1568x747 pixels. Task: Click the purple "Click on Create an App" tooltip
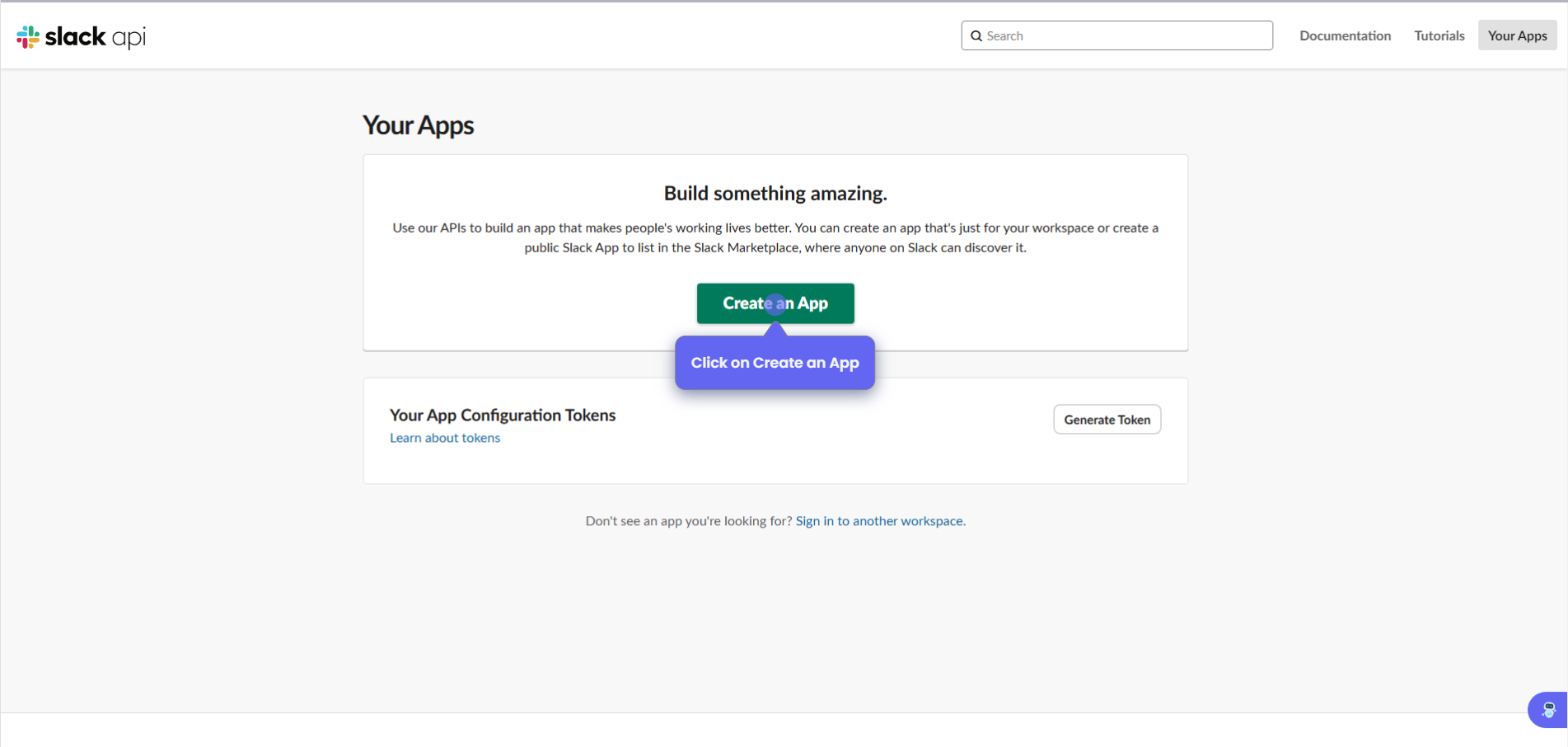[775, 364]
